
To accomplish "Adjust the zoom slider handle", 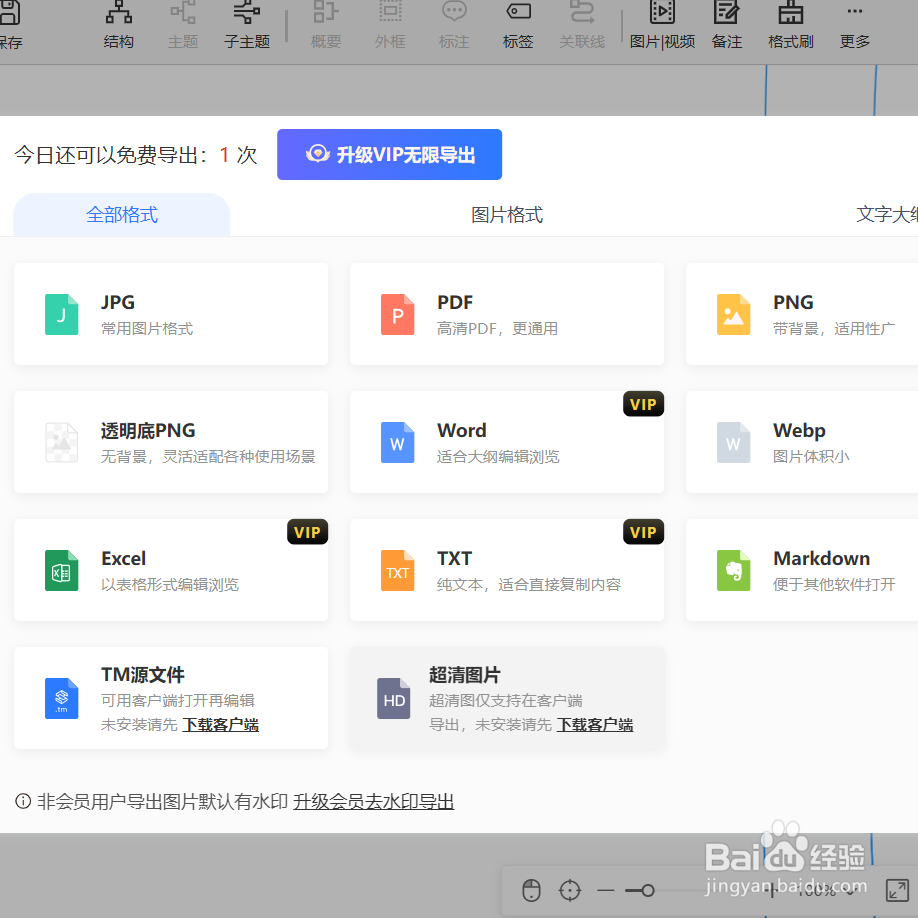I will 648,890.
